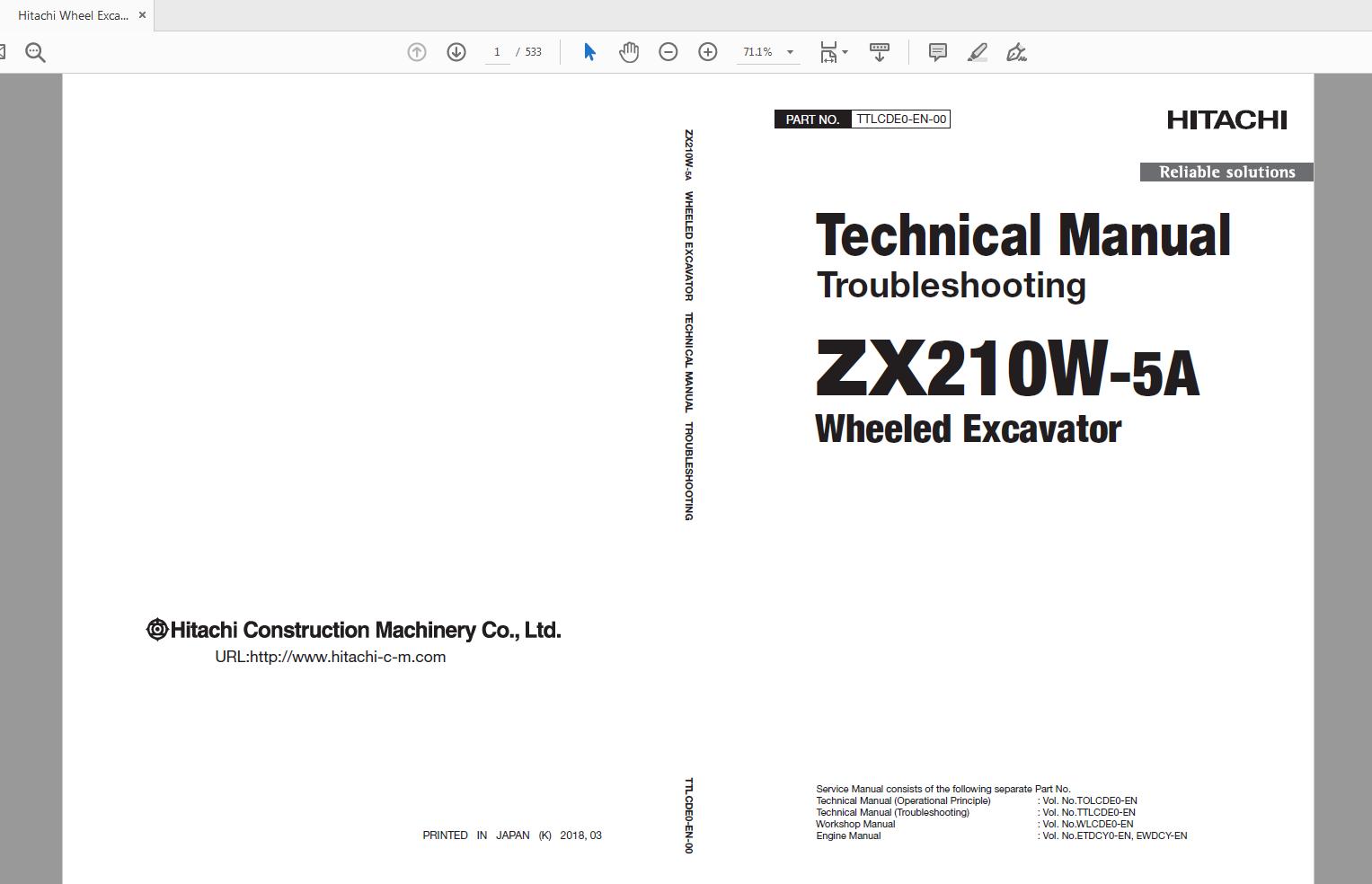Select the Highlight text tool
This screenshot has width=1372, height=884.
click(976, 51)
